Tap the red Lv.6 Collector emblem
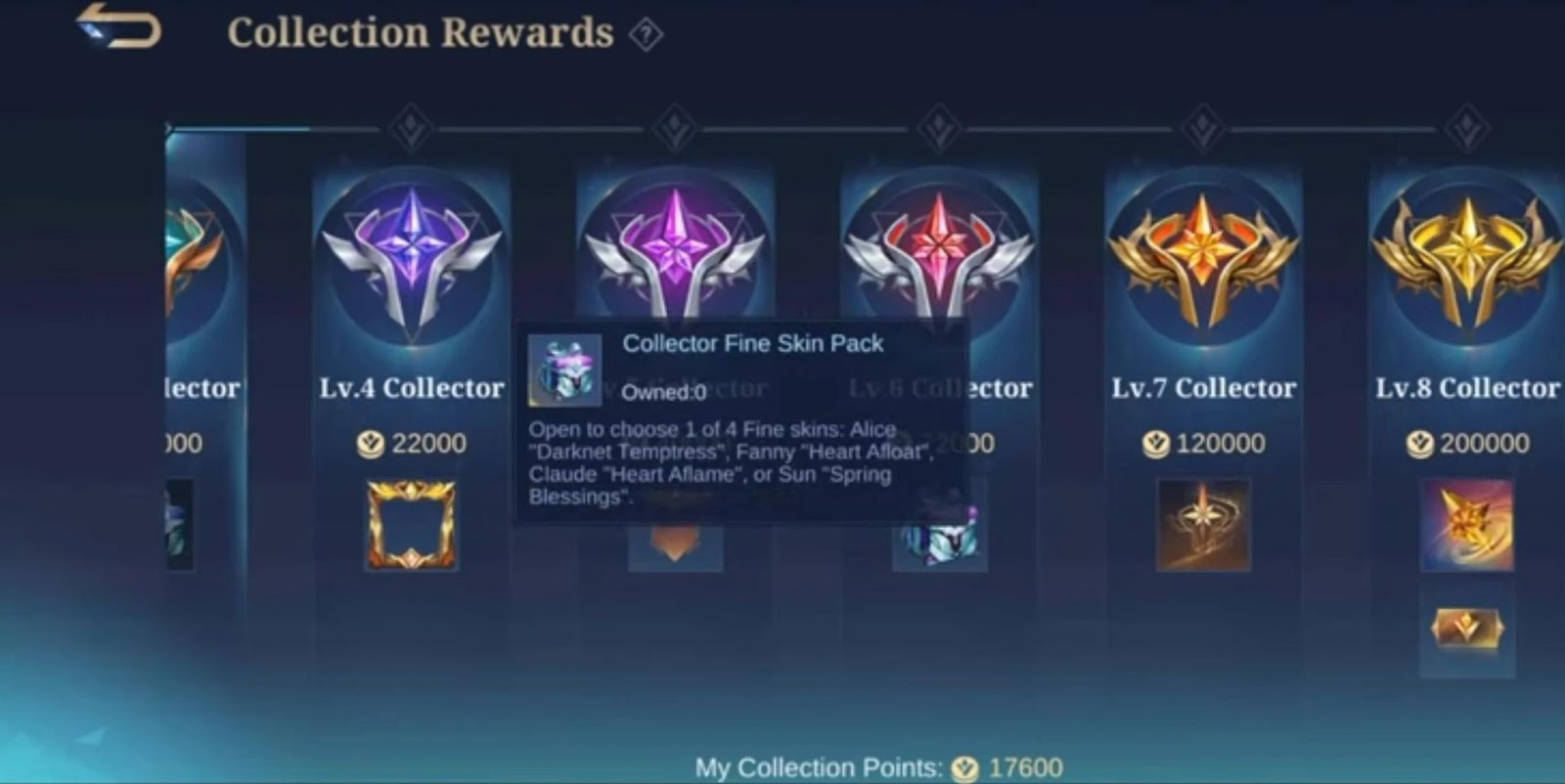1565x784 pixels. [939, 254]
